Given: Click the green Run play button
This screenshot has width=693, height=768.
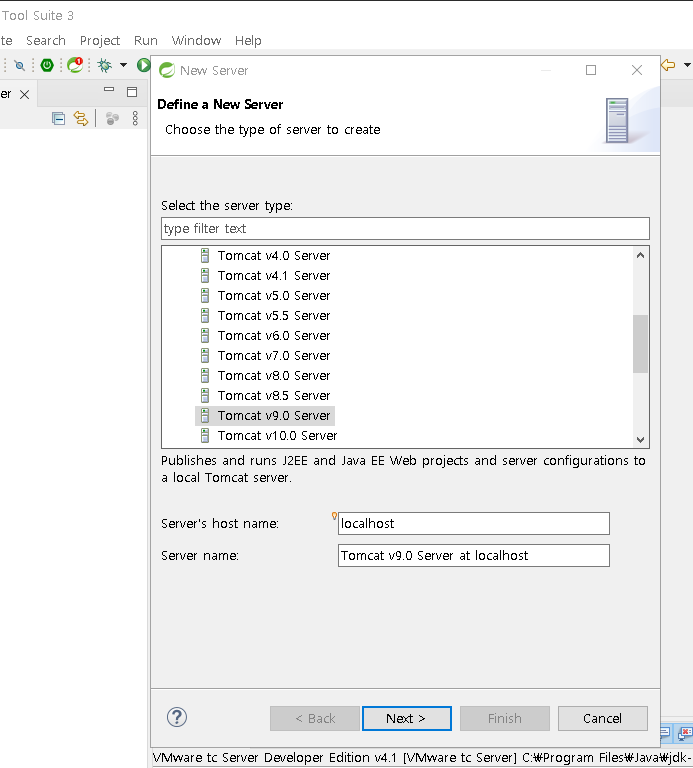Looking at the screenshot, I should pos(143,65).
